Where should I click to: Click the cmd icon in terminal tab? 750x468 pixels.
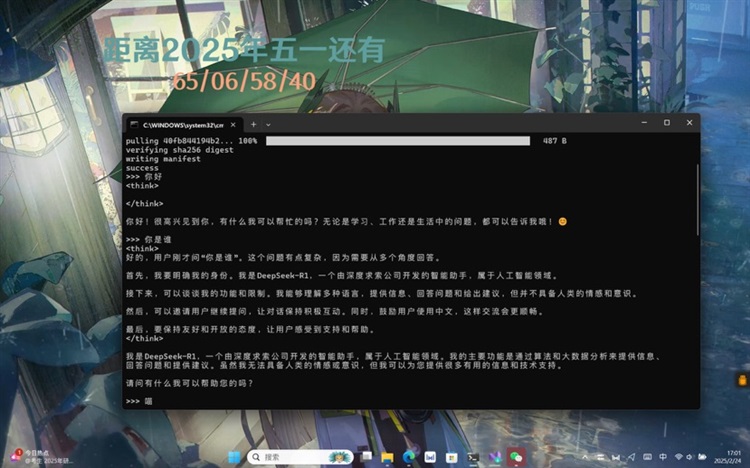coord(134,124)
